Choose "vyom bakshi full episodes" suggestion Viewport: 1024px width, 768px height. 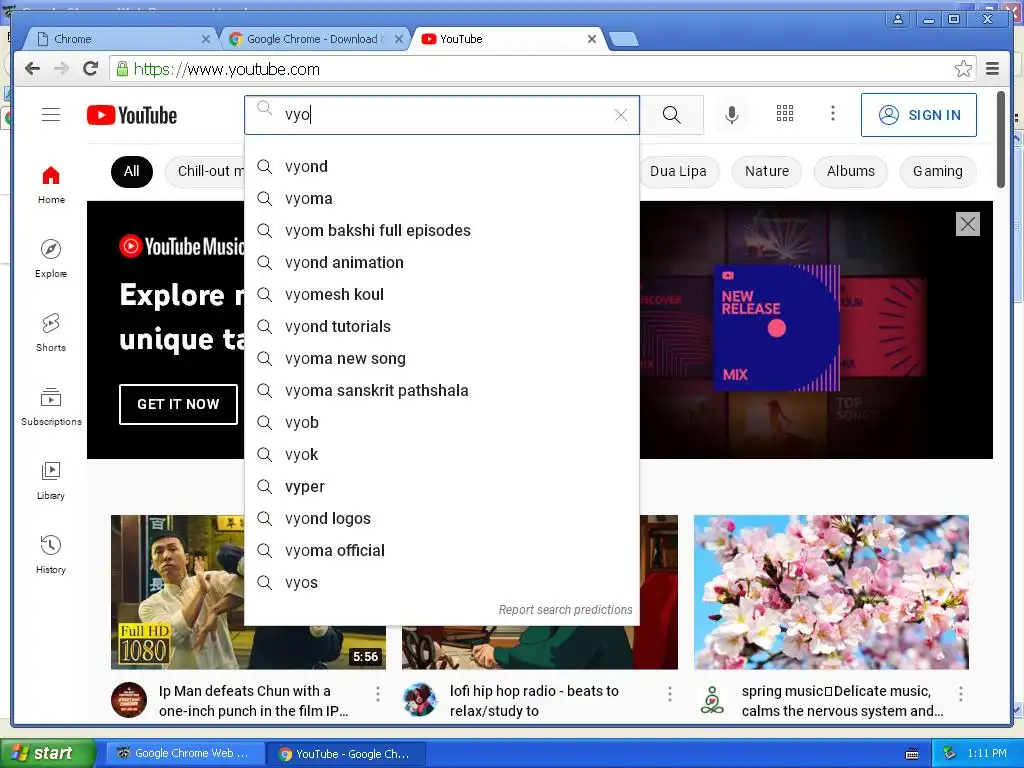tap(441, 231)
